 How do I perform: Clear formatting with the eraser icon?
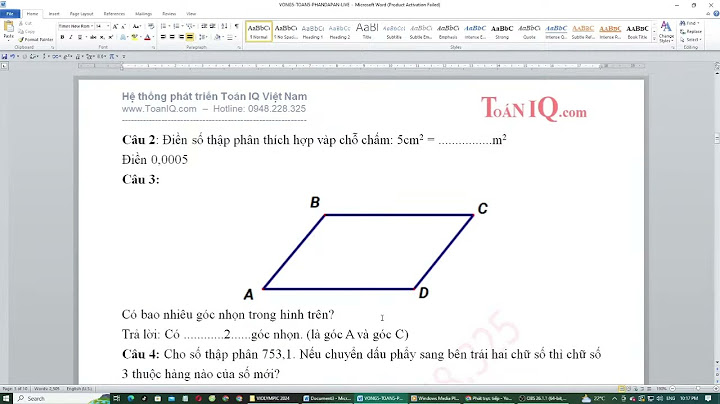[x=151, y=27]
